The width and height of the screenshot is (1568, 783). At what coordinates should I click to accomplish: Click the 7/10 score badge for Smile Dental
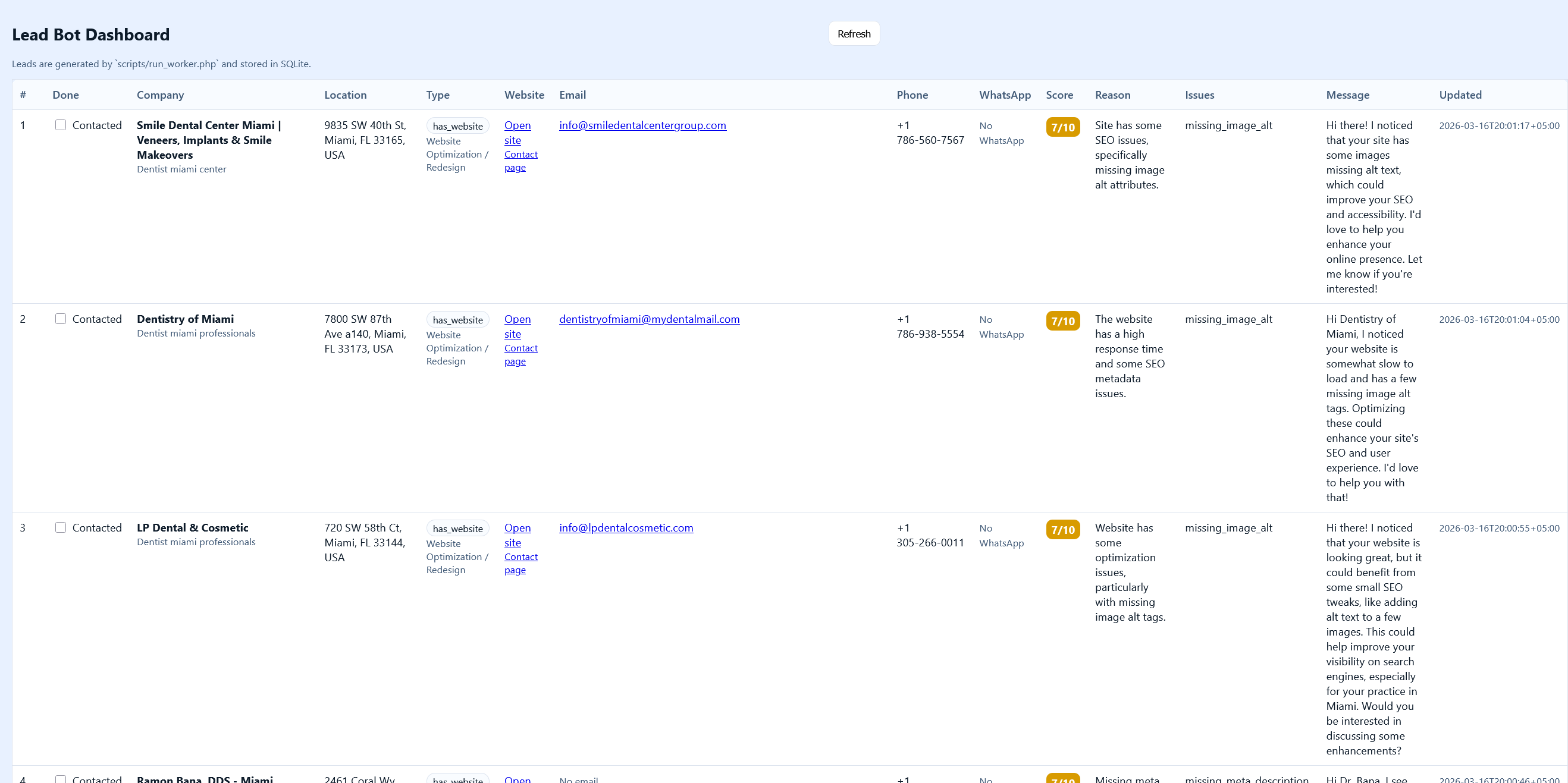(x=1062, y=127)
